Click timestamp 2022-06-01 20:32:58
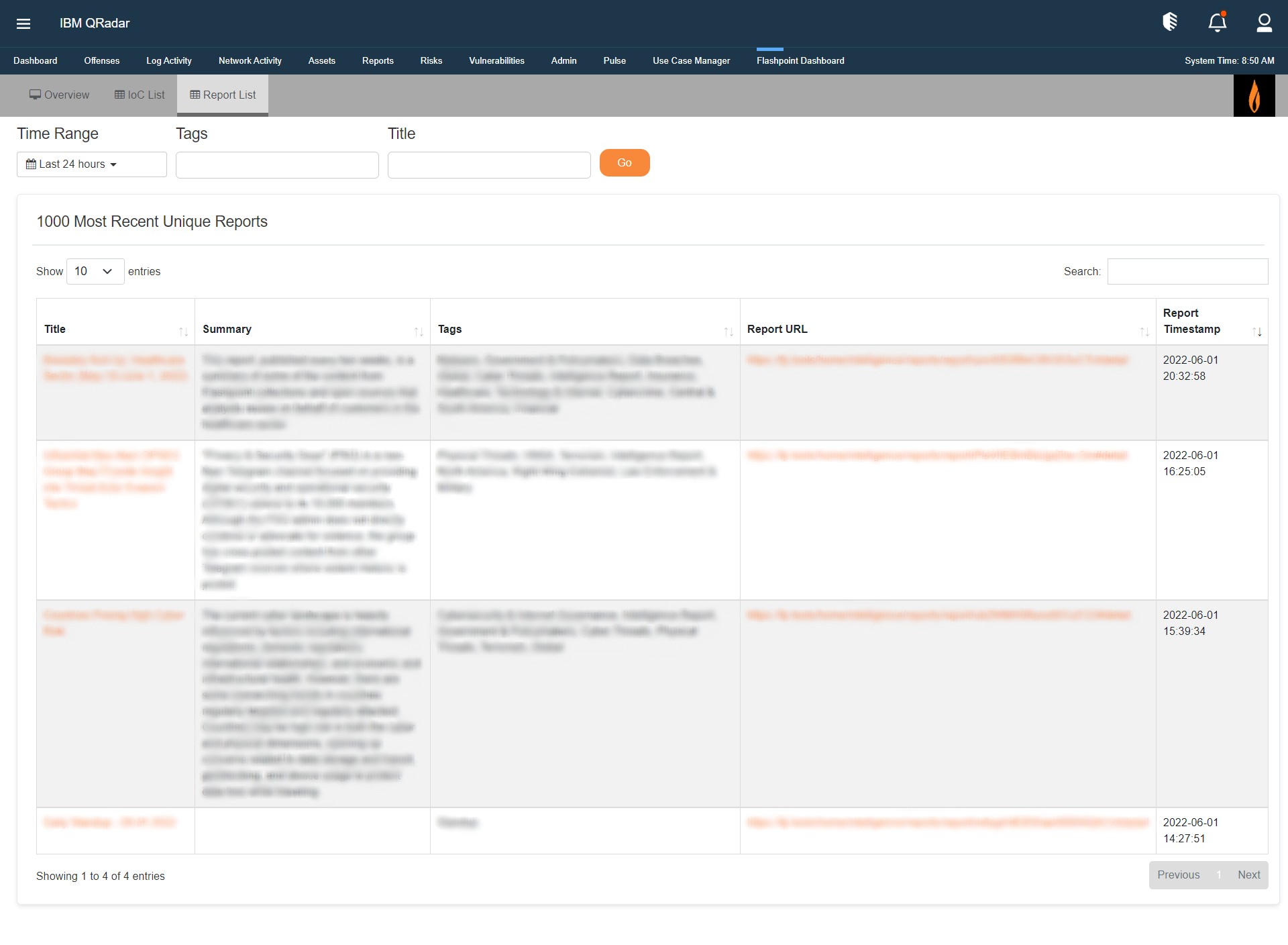This screenshot has height=945, width=1288. [1190, 368]
